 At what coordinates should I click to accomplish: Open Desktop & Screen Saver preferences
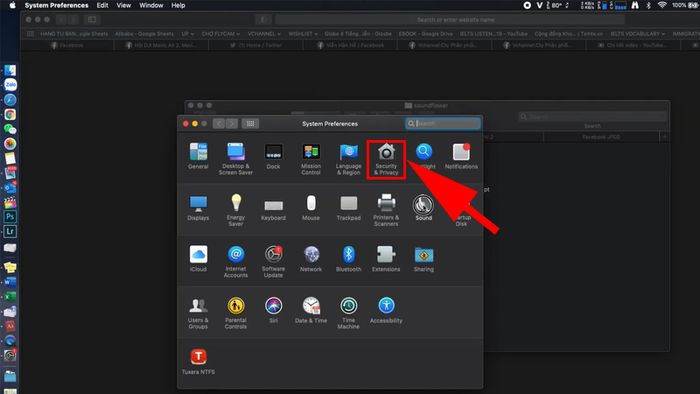[x=236, y=159]
